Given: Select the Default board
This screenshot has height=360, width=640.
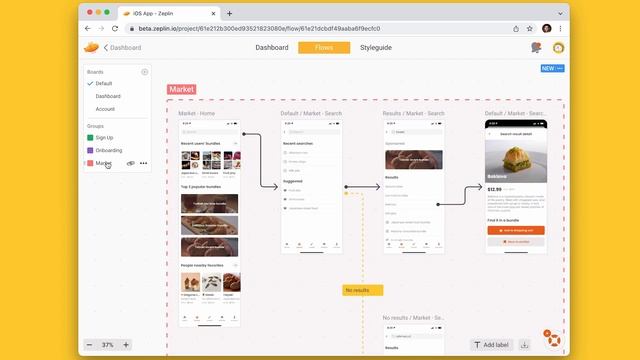Looking at the screenshot, I should [104, 83].
